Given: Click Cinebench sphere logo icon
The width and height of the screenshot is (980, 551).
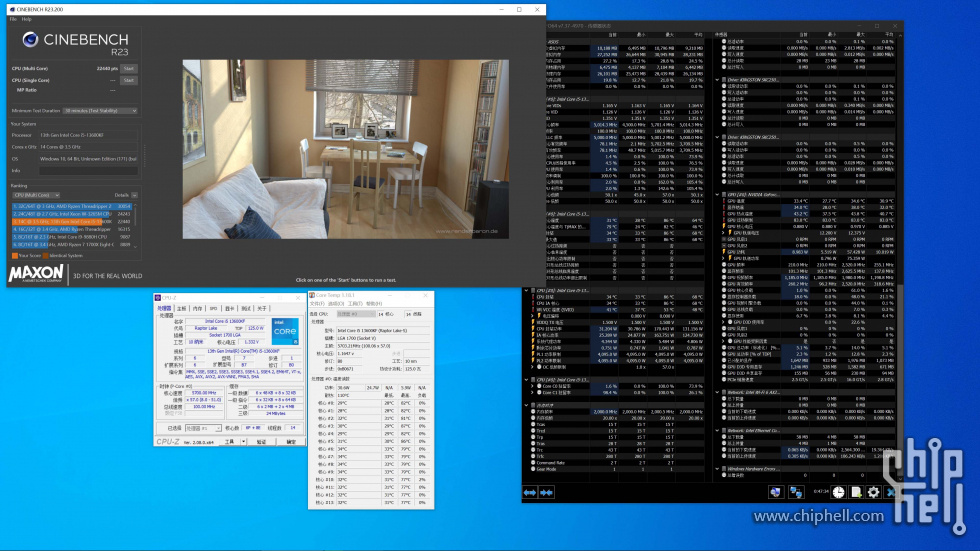Looking at the screenshot, I should pyautogui.click(x=30, y=40).
